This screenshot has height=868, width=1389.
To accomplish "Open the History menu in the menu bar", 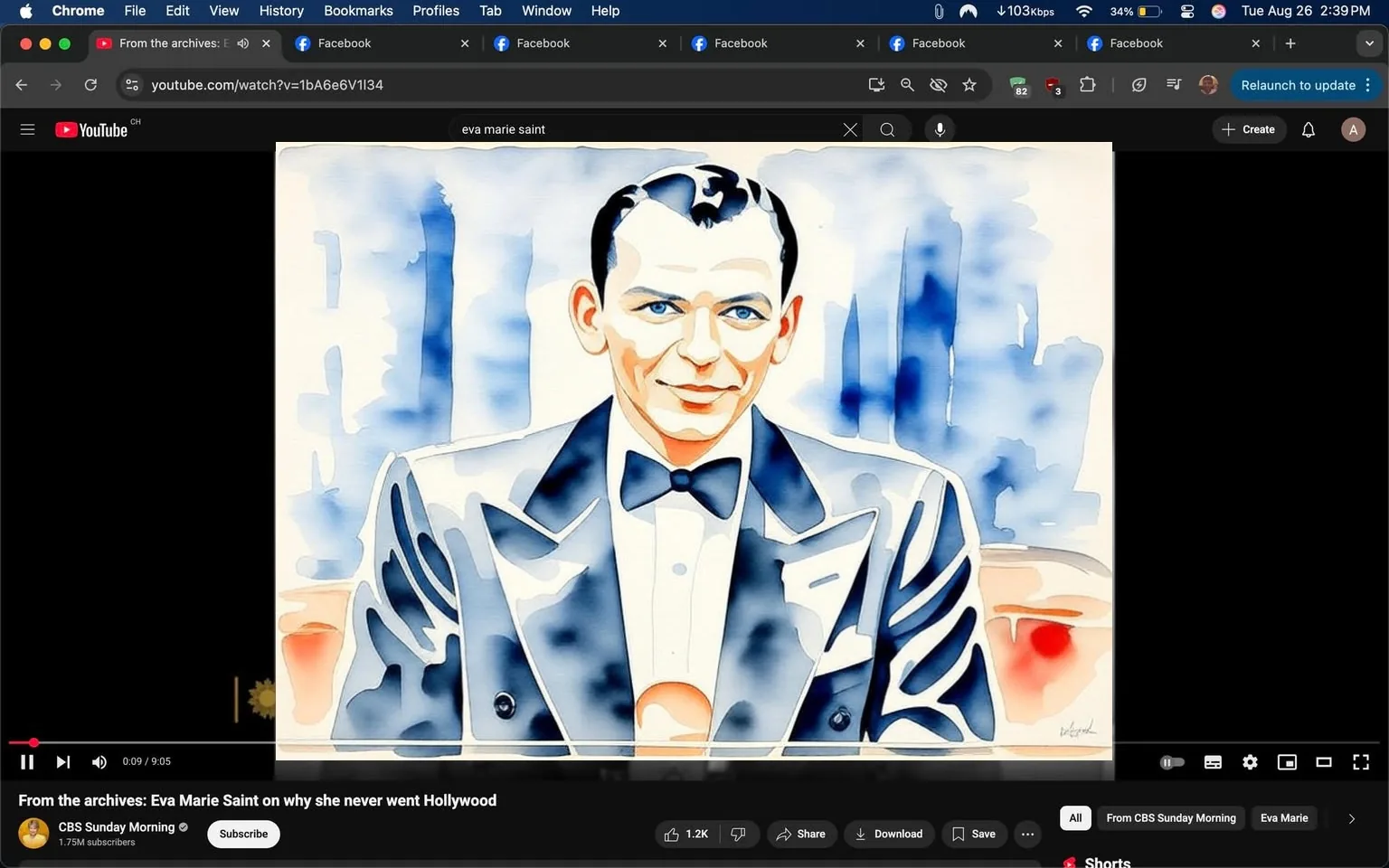I will click(280, 11).
